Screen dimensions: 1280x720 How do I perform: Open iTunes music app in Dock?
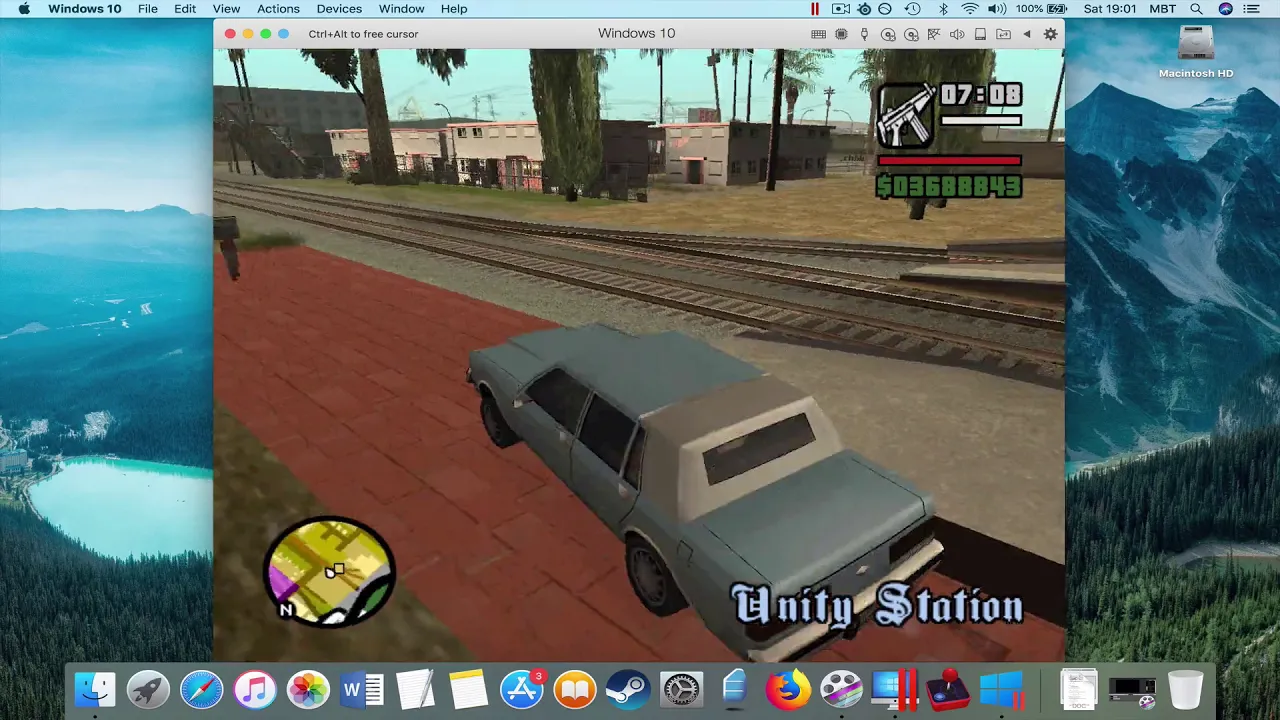point(255,690)
